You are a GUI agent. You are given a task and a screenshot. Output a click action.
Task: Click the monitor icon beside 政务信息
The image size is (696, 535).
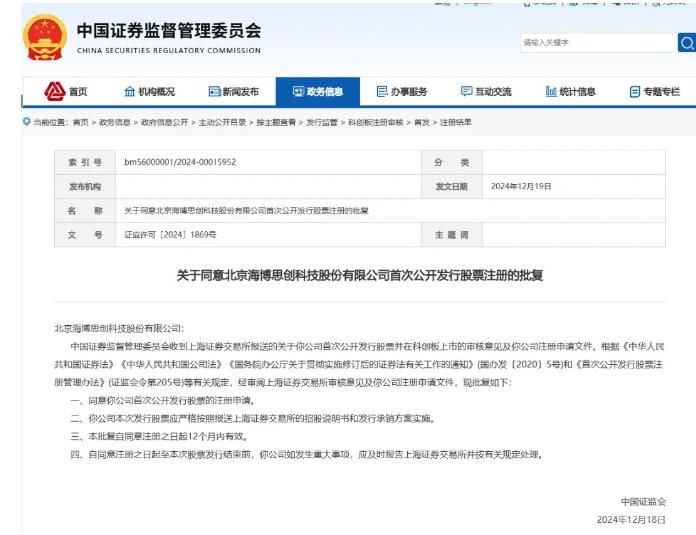pyautogui.click(x=298, y=91)
